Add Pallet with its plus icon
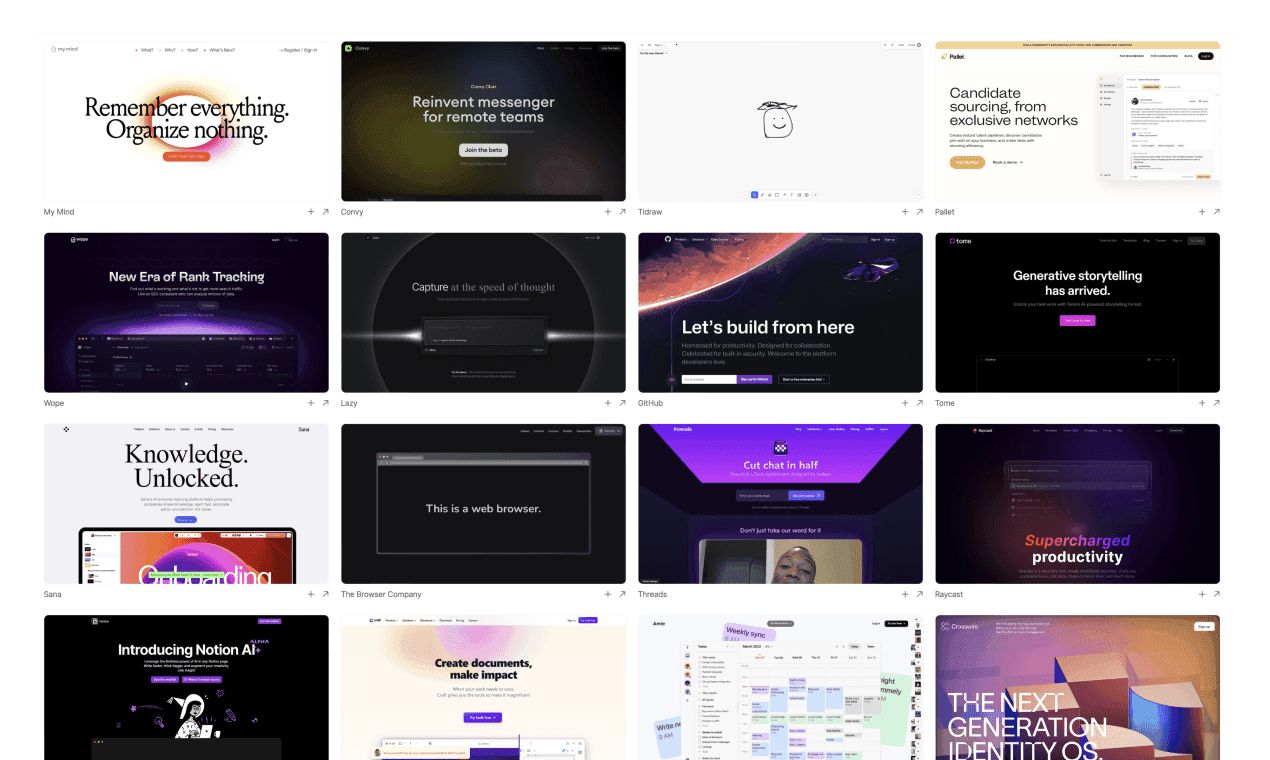The image size is (1270, 760). click(1202, 212)
